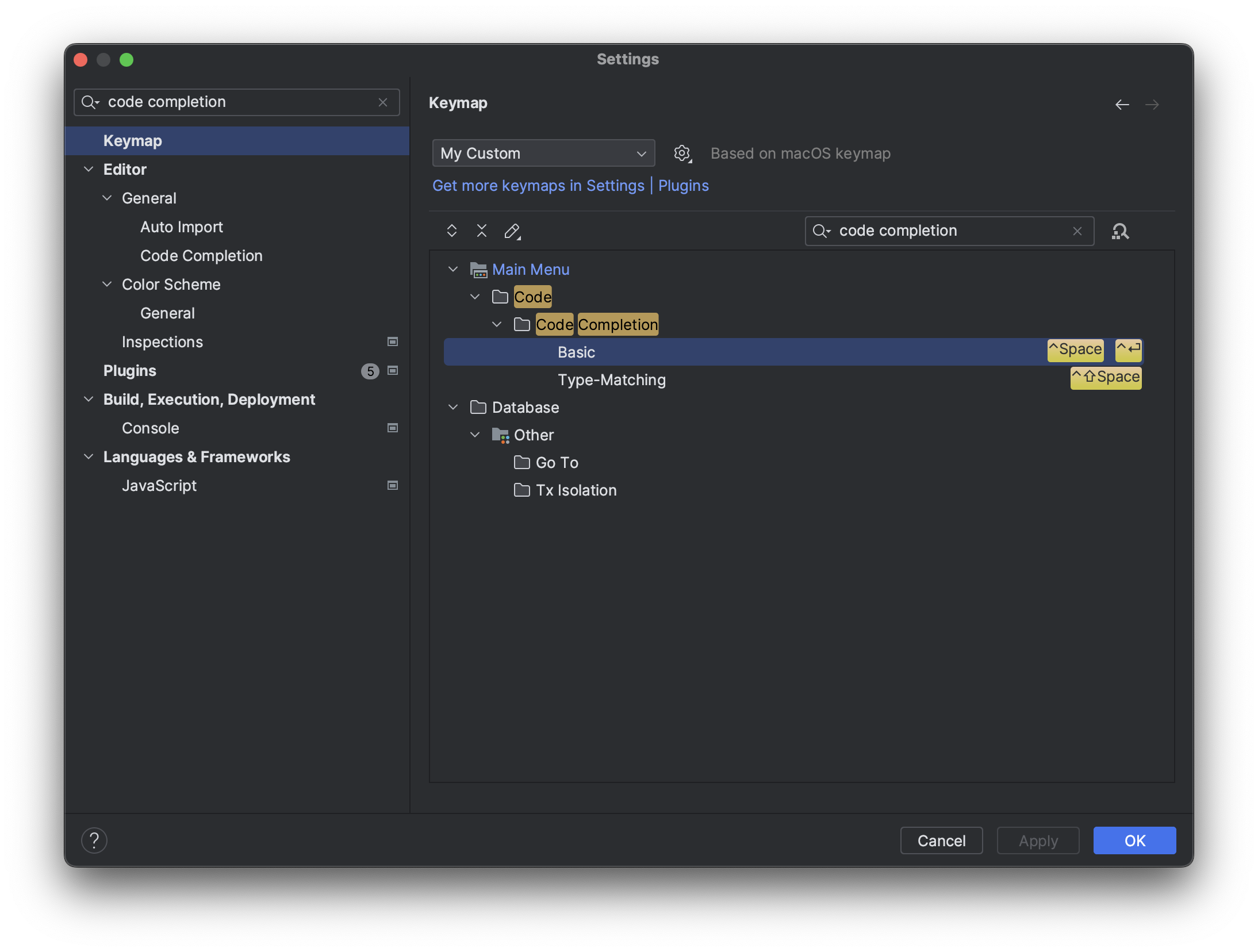The image size is (1258, 952).
Task: Select the Type-Matching completion action
Action: tap(611, 379)
